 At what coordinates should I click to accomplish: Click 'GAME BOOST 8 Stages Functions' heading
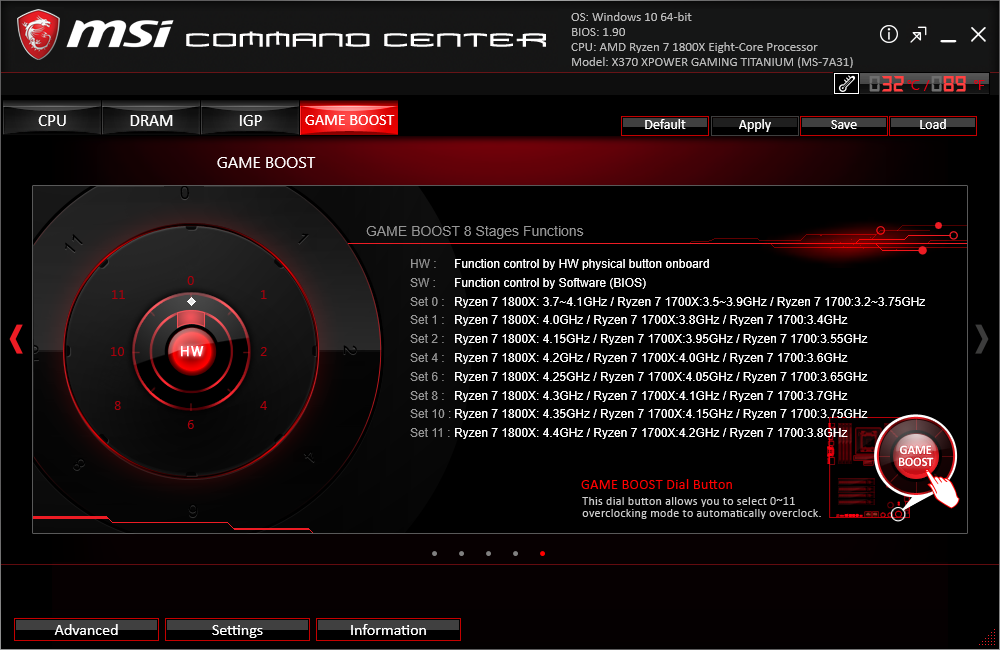pyautogui.click(x=474, y=231)
